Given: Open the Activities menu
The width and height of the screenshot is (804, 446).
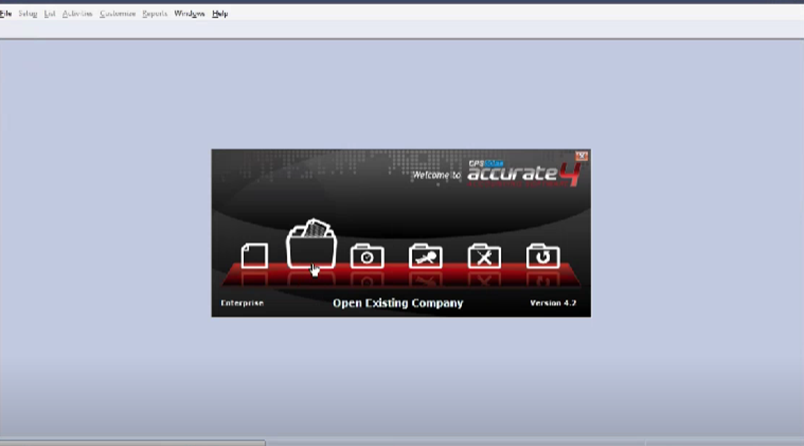Looking at the screenshot, I should coord(77,14).
